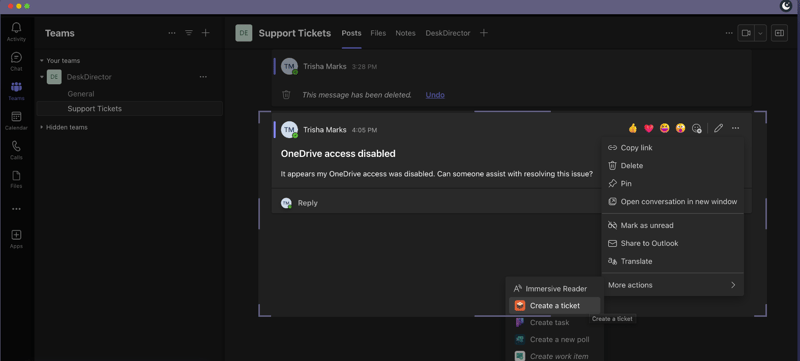The height and width of the screenshot is (361, 800).
Task: Expand More actions submenu
Action: pyautogui.click(x=672, y=285)
